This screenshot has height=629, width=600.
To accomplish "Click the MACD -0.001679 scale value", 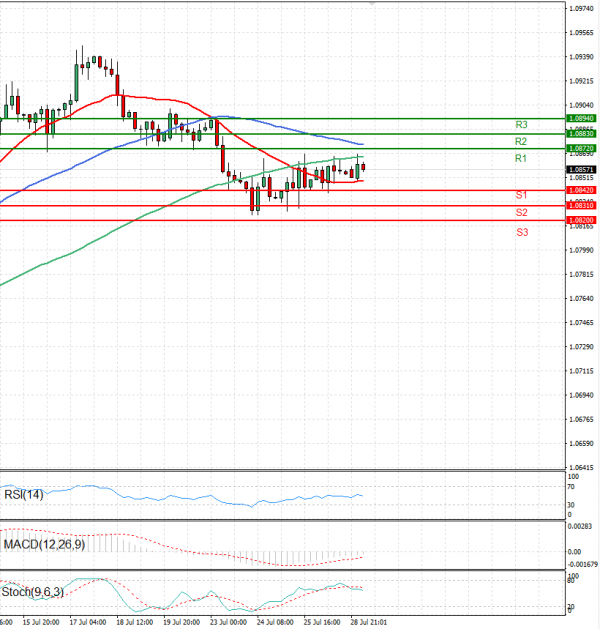I will pyautogui.click(x=583, y=564).
